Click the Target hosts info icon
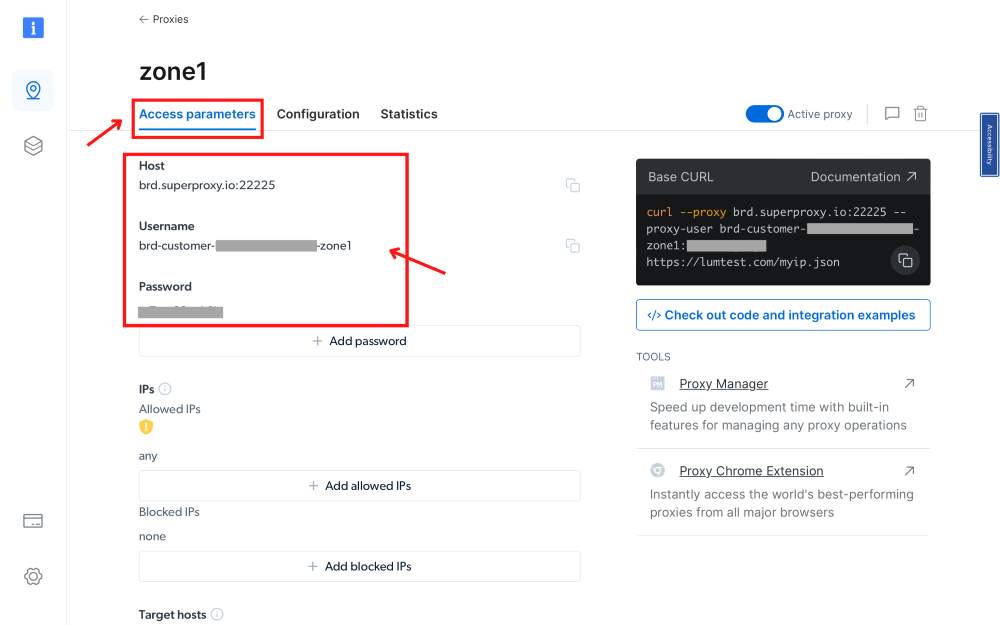The width and height of the screenshot is (1000, 625). pos(218,614)
